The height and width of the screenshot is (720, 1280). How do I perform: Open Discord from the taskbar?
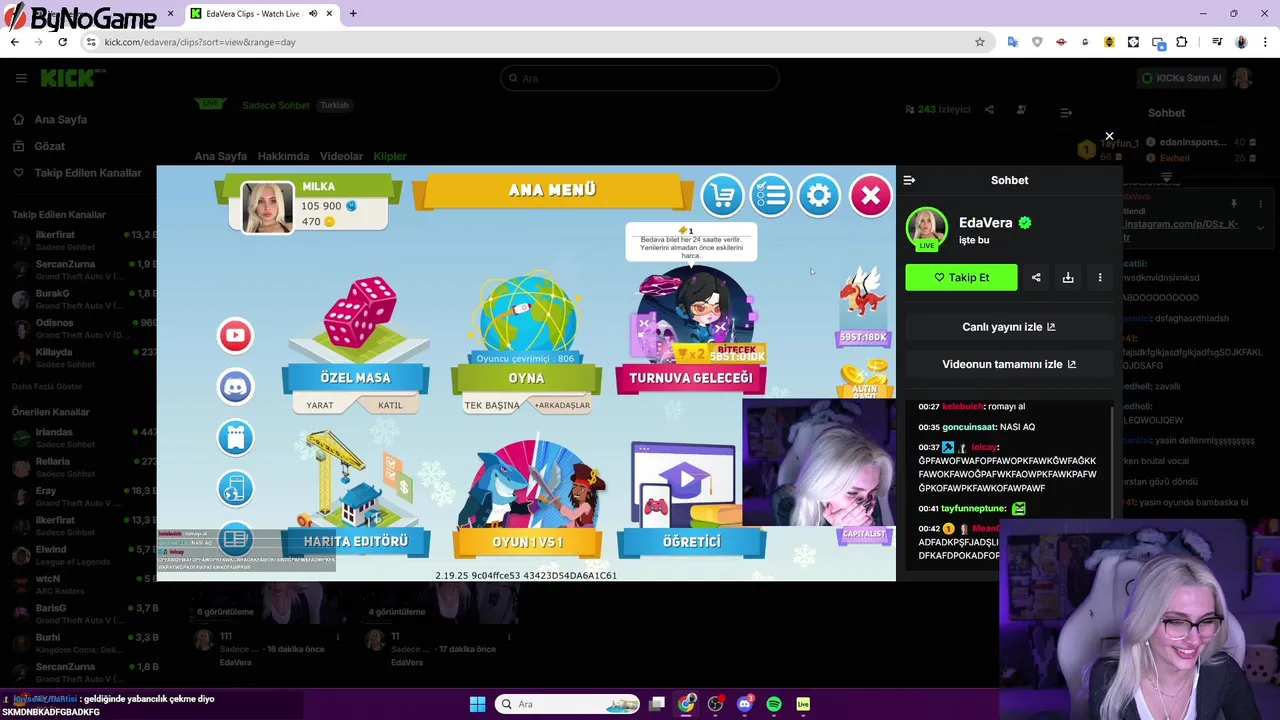(x=744, y=704)
